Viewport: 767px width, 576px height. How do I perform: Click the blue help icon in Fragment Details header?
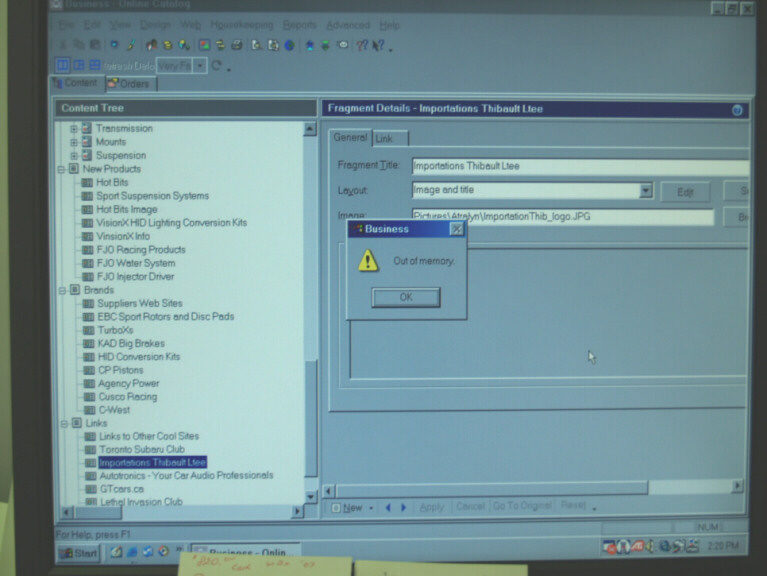(x=737, y=109)
